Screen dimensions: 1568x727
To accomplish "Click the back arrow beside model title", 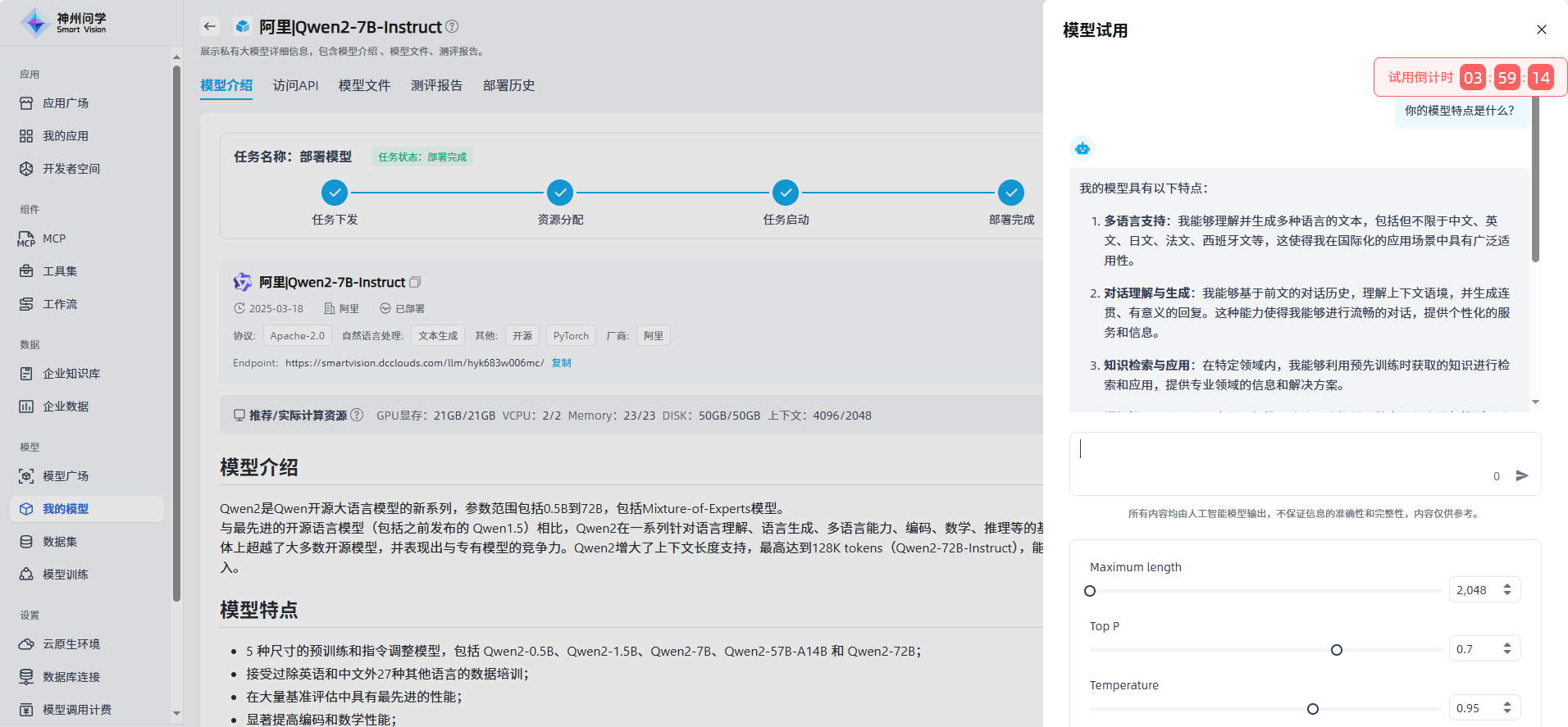I will pyautogui.click(x=210, y=26).
